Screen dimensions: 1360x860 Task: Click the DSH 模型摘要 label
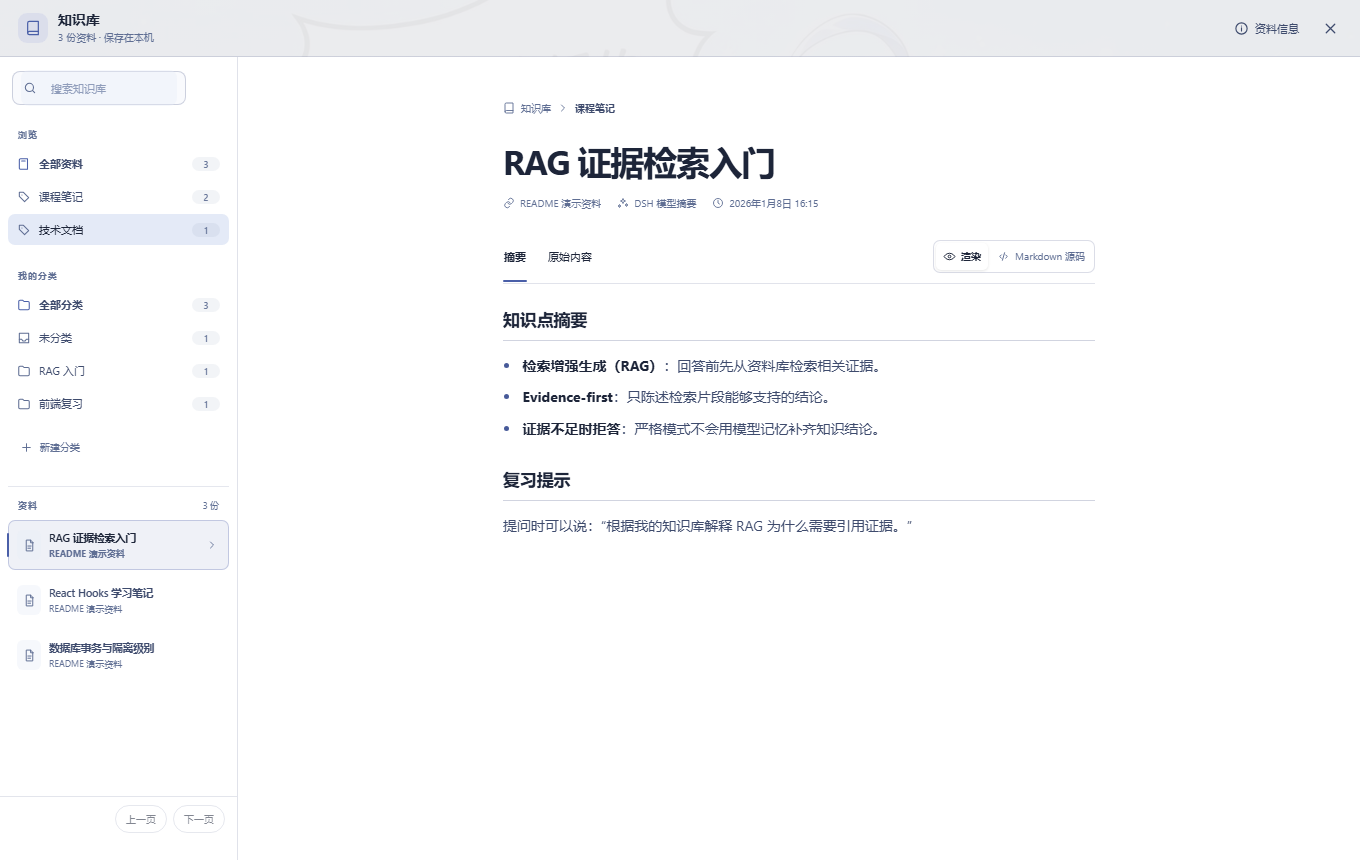[x=665, y=203]
